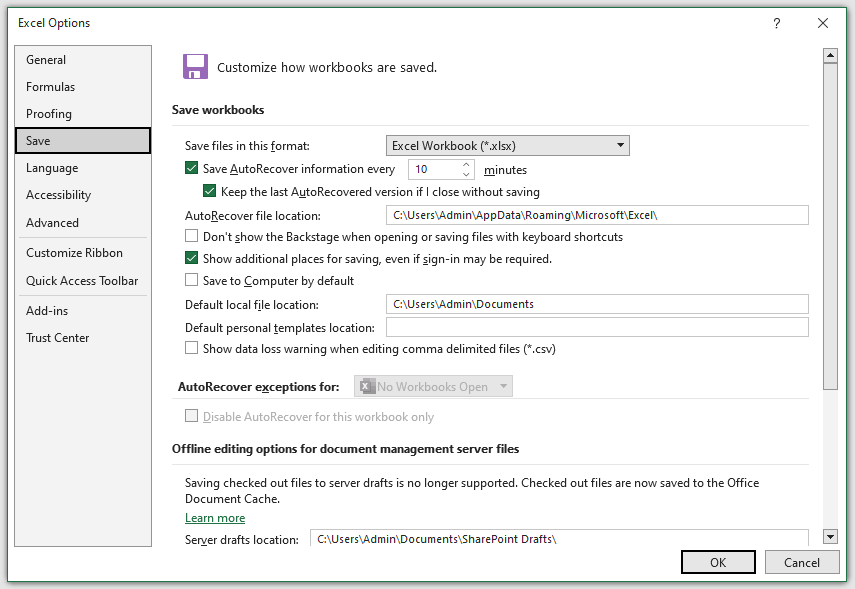Open Trust Center settings
The height and width of the screenshot is (589, 855).
(56, 337)
